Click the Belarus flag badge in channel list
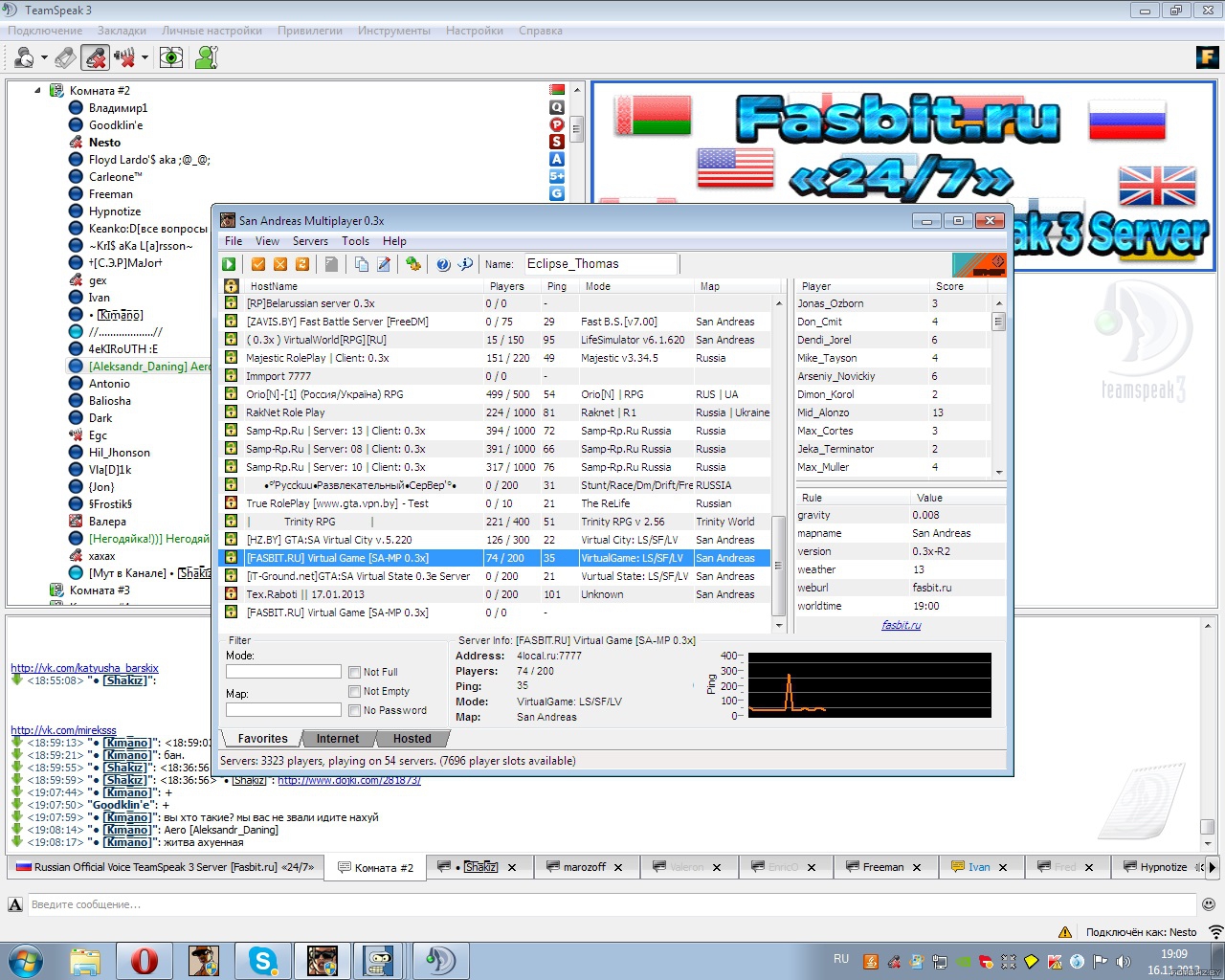Screen dimensions: 1225x980 557,90
